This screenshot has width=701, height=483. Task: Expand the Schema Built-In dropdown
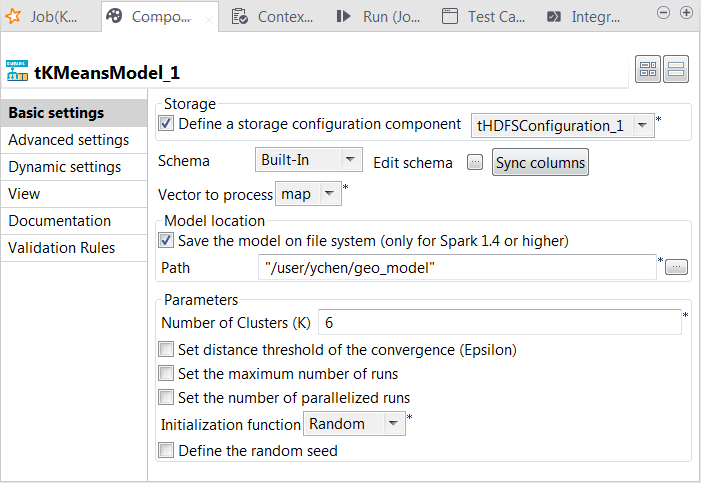click(x=350, y=159)
